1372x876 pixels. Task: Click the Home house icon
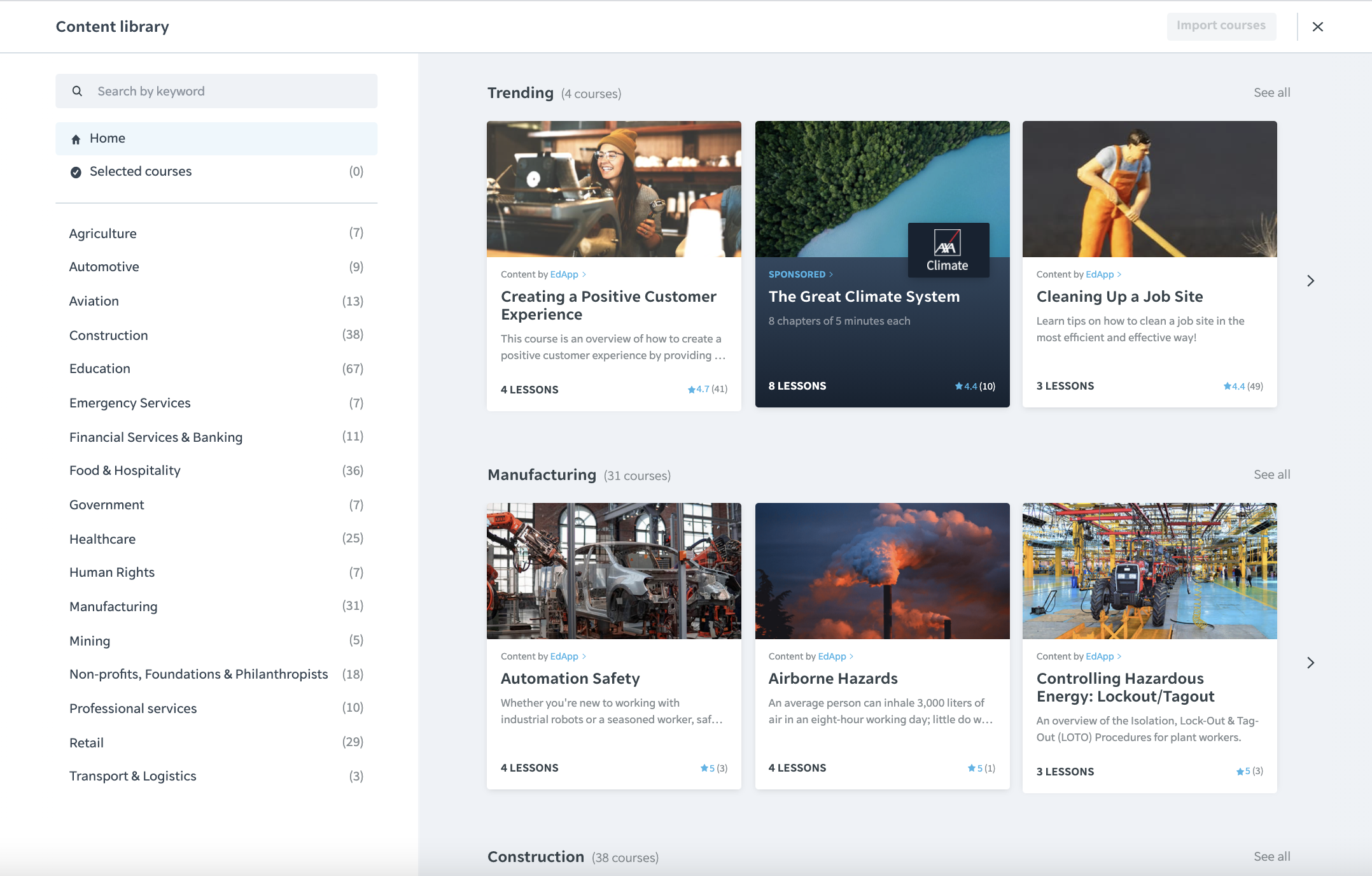[76, 139]
